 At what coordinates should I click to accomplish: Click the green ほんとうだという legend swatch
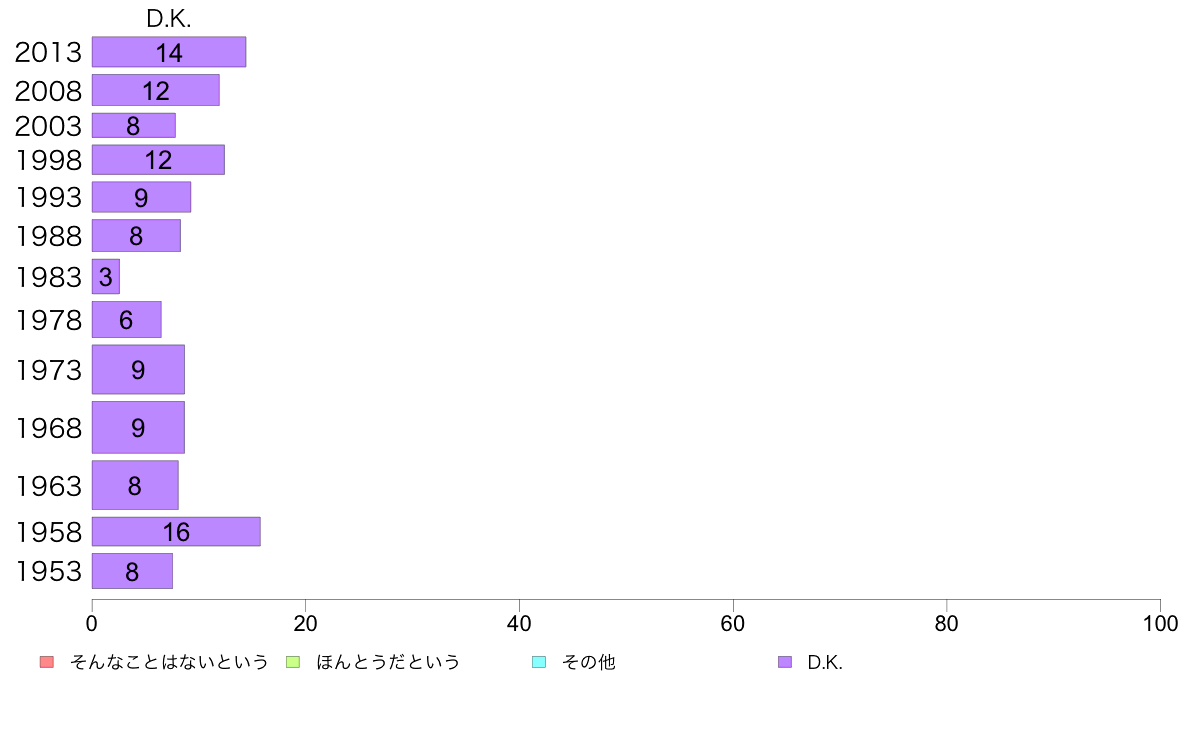(x=293, y=662)
